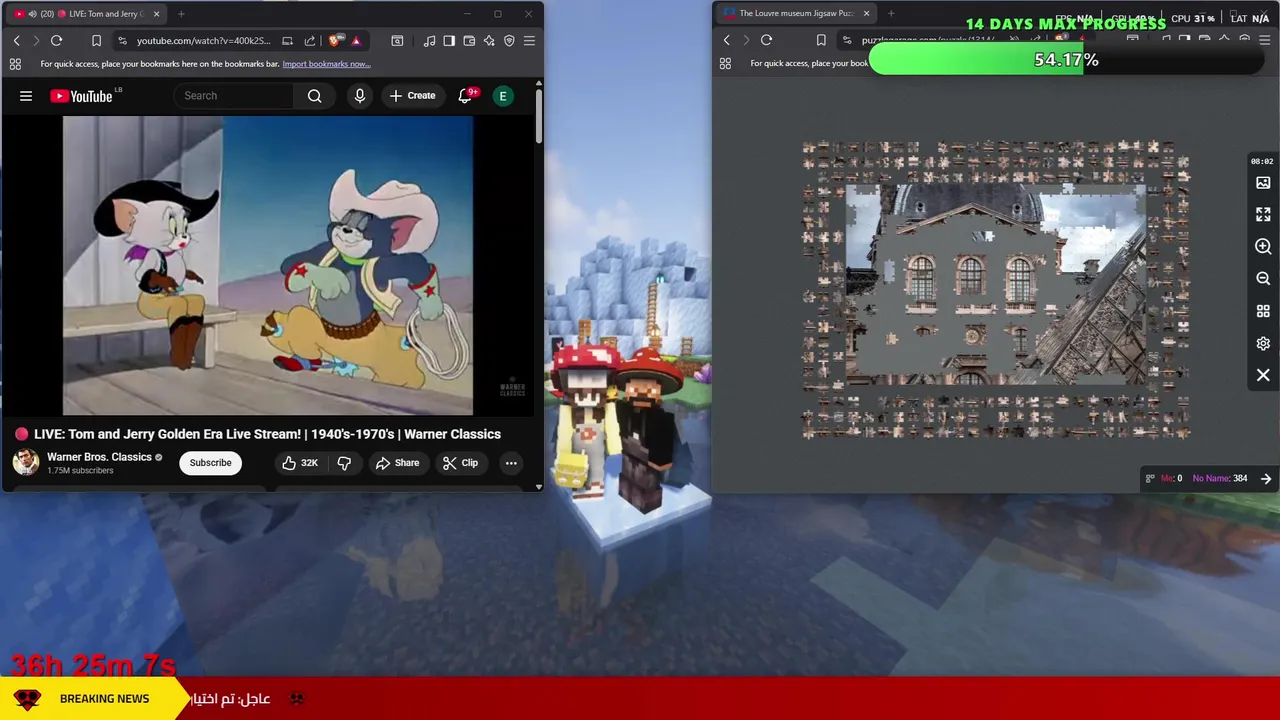Open Brave Shields lion icon in YouTube window
Image resolution: width=1280 pixels, height=720 pixels.
(x=335, y=41)
